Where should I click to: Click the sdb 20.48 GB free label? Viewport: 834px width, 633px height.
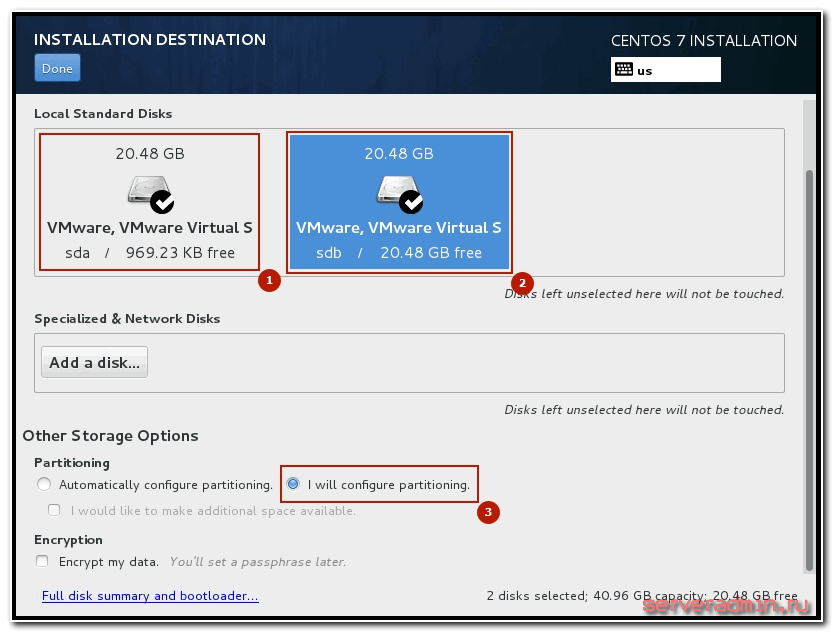point(399,253)
